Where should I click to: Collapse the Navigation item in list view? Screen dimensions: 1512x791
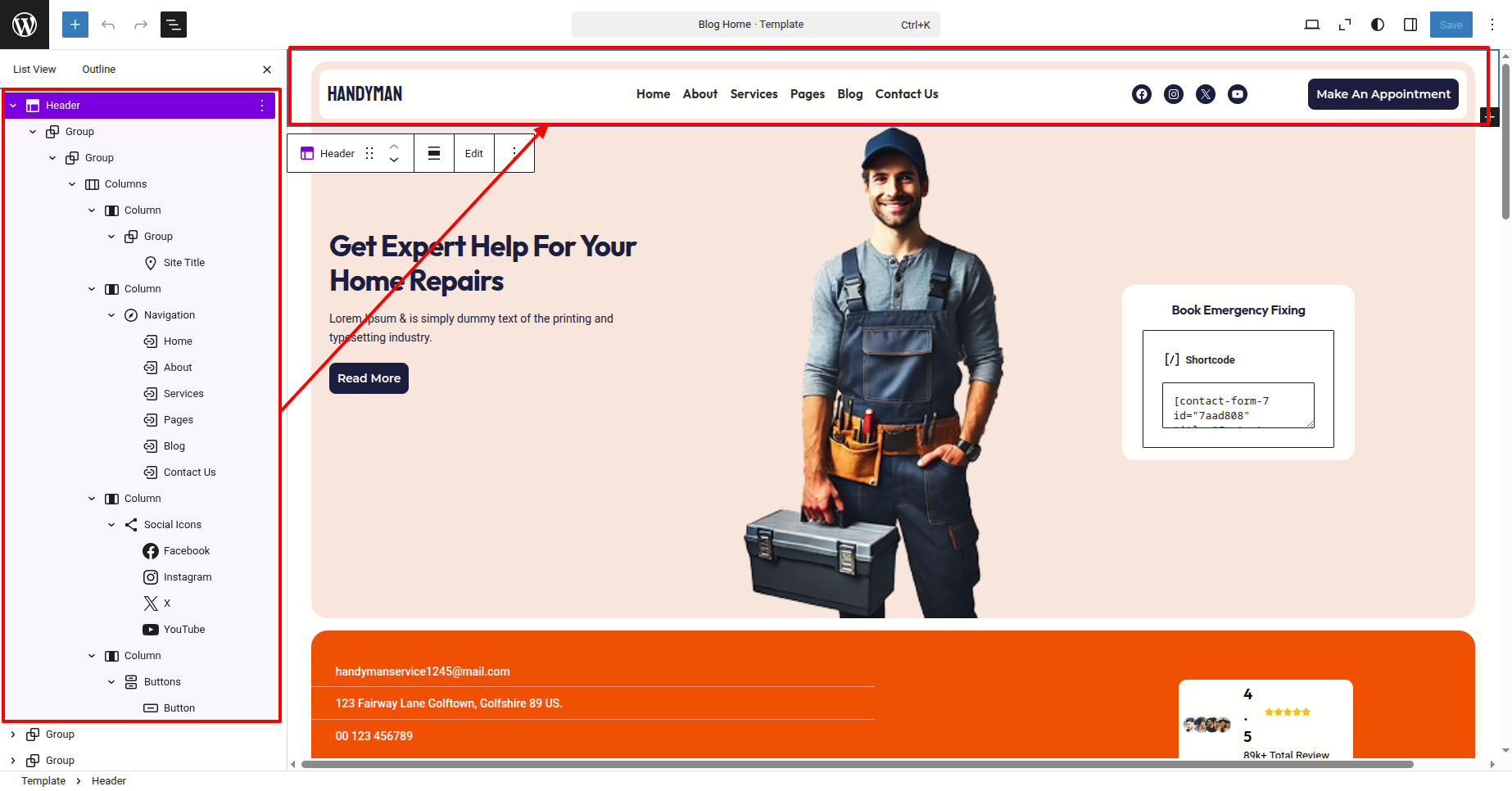pyautogui.click(x=111, y=315)
